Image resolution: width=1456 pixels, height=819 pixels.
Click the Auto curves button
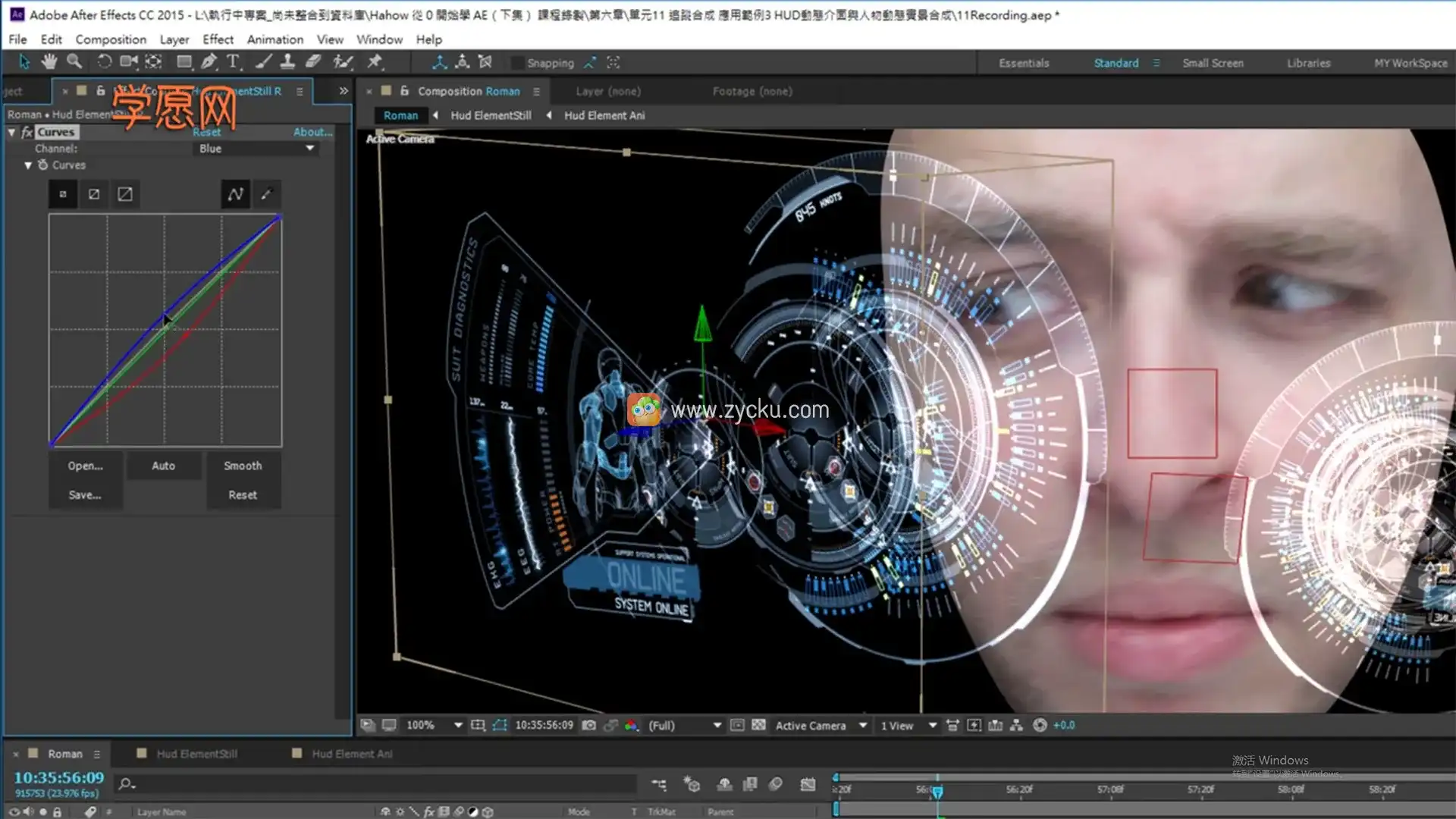click(x=163, y=466)
